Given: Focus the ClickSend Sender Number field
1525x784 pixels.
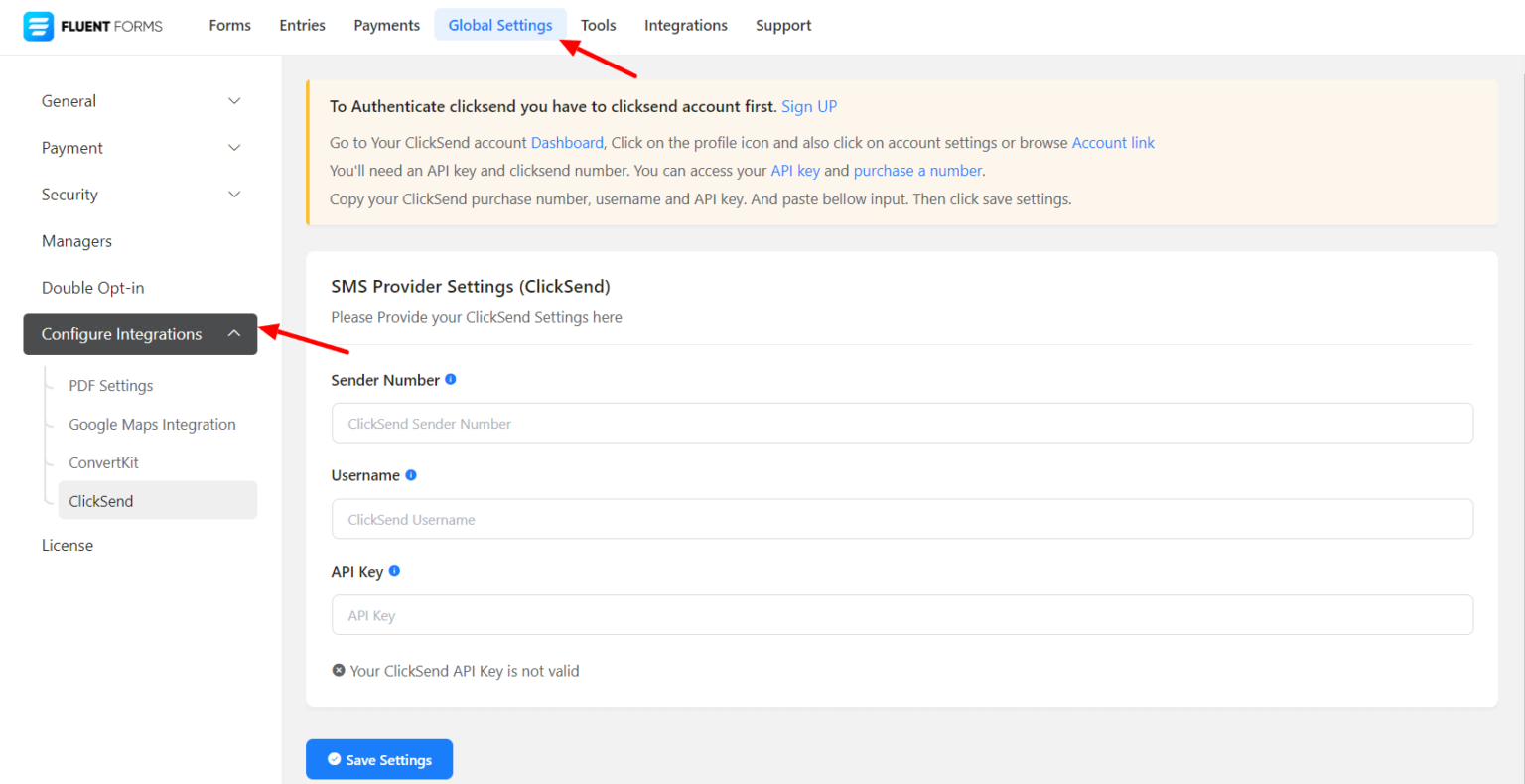Looking at the screenshot, I should [x=901, y=424].
